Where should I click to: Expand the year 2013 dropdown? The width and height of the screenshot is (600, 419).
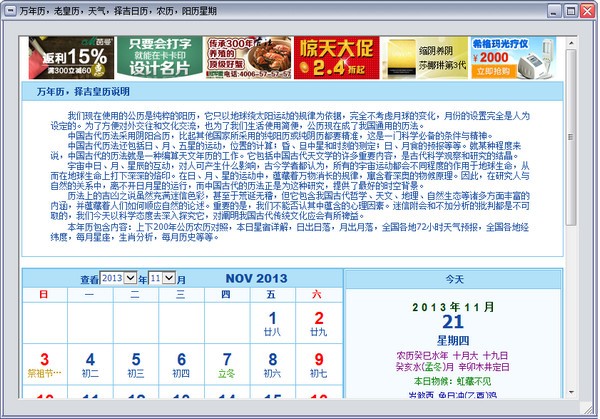pos(130,278)
